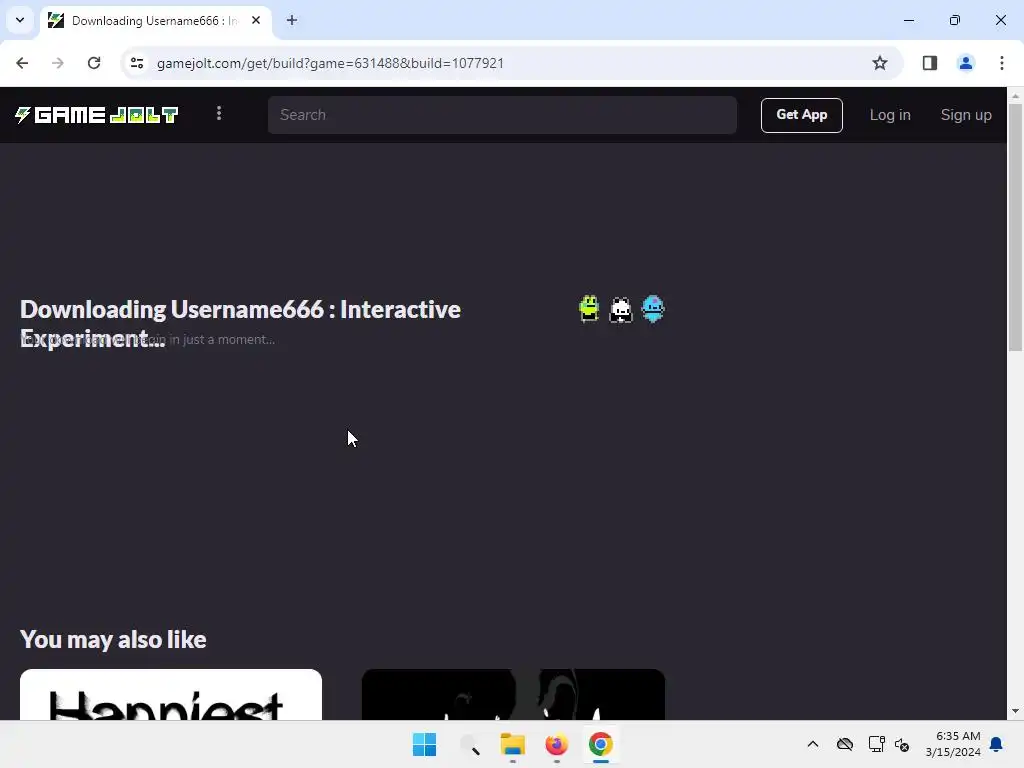Open the Happiest game thumbnail
1024x768 pixels.
pyautogui.click(x=171, y=694)
